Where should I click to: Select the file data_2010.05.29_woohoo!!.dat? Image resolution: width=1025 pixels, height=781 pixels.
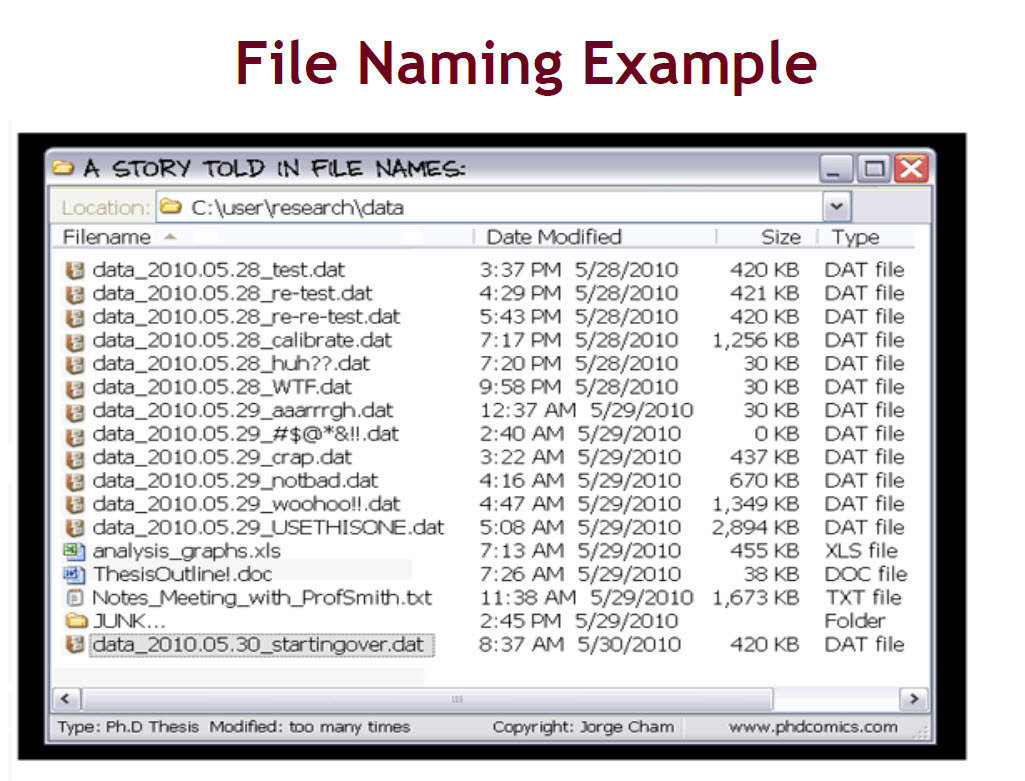coord(246,504)
